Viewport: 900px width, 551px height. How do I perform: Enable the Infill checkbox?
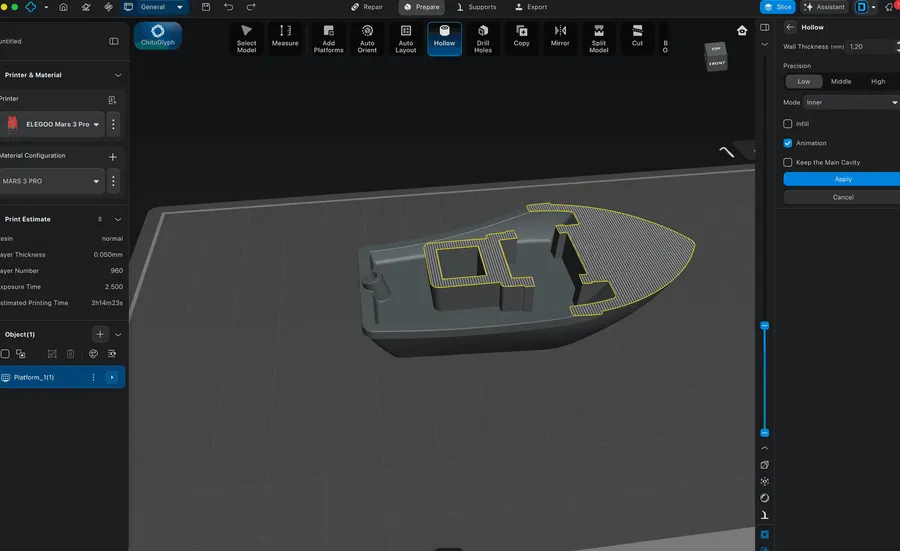[788, 123]
